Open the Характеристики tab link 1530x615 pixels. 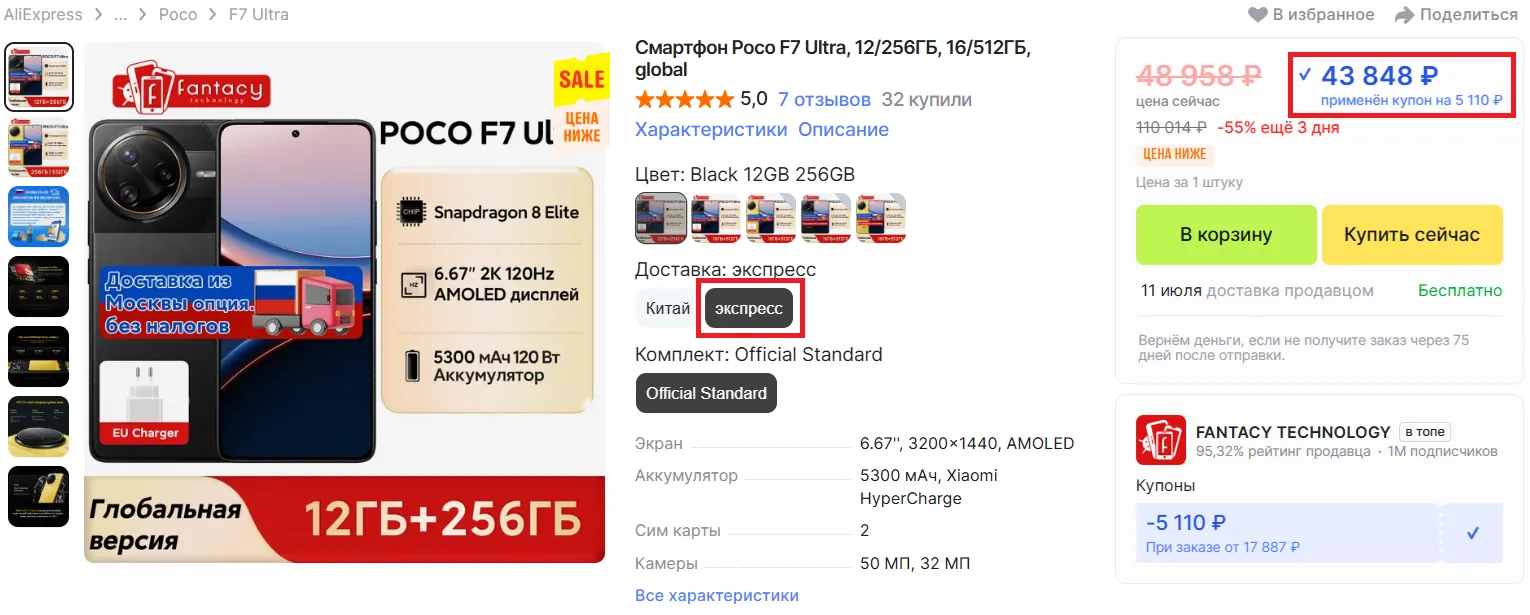click(711, 130)
